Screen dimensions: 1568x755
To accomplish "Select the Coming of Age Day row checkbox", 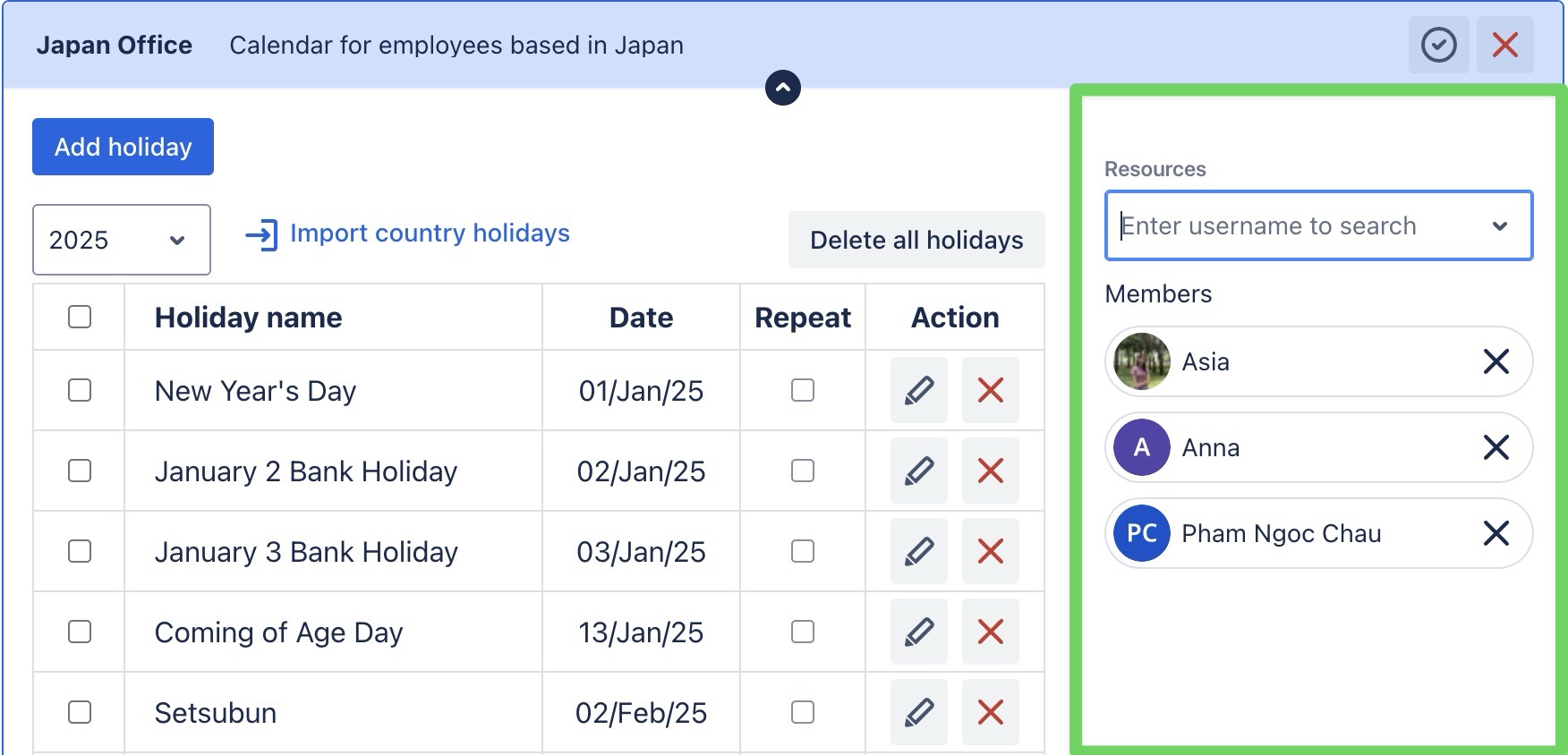I will click(80, 632).
